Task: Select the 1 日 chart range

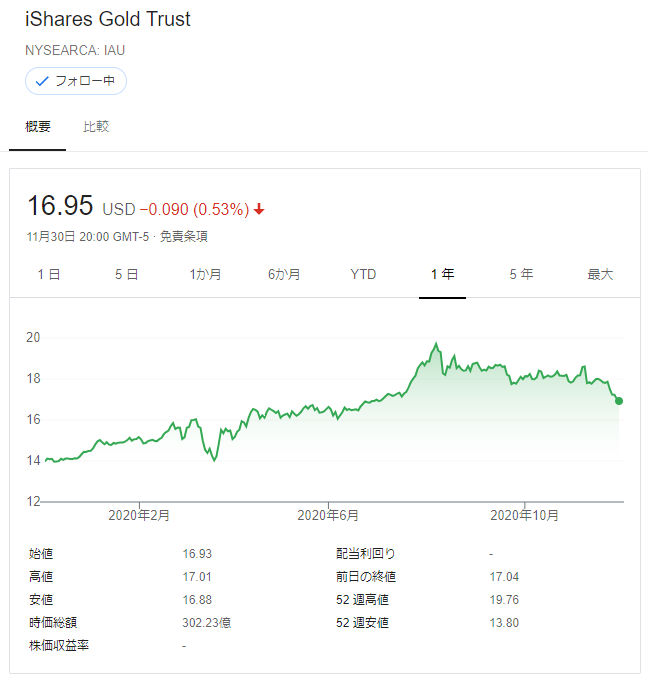Action: [49, 274]
